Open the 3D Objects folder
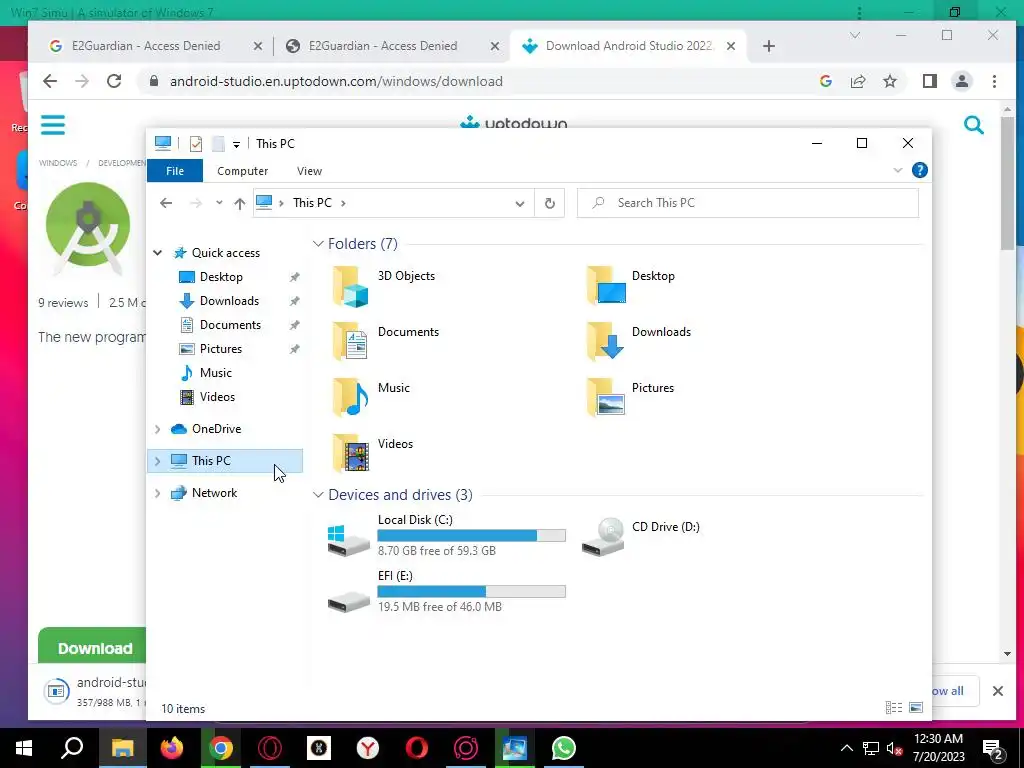This screenshot has height=768, width=1024. (383, 286)
